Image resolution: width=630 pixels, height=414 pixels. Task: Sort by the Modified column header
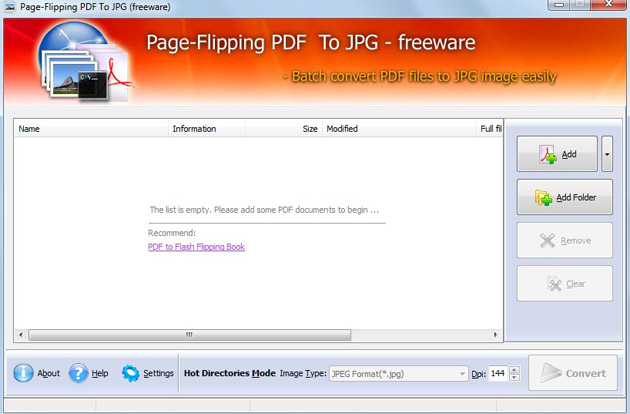coord(399,129)
